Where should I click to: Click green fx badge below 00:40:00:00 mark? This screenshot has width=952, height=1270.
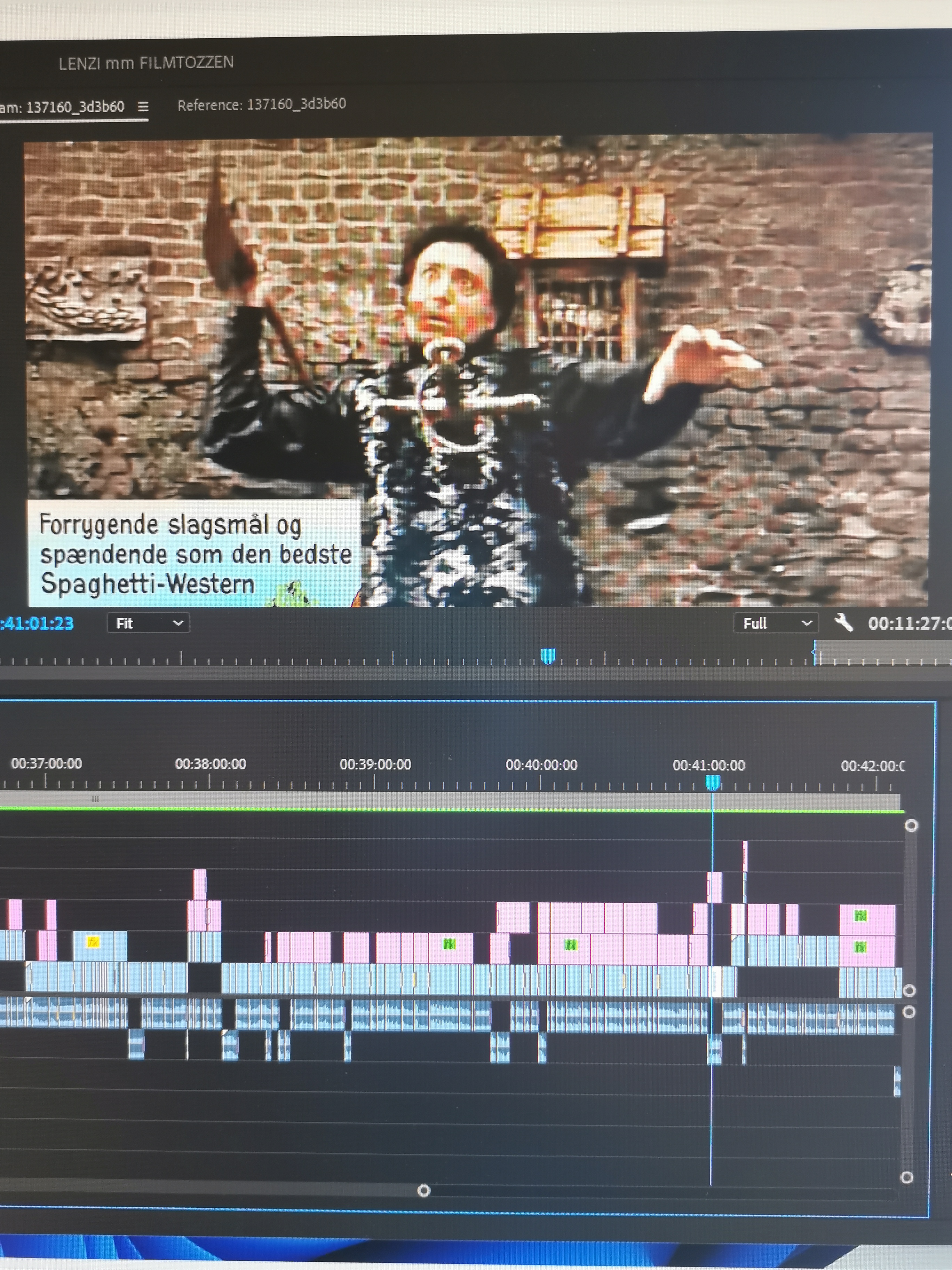[570, 944]
